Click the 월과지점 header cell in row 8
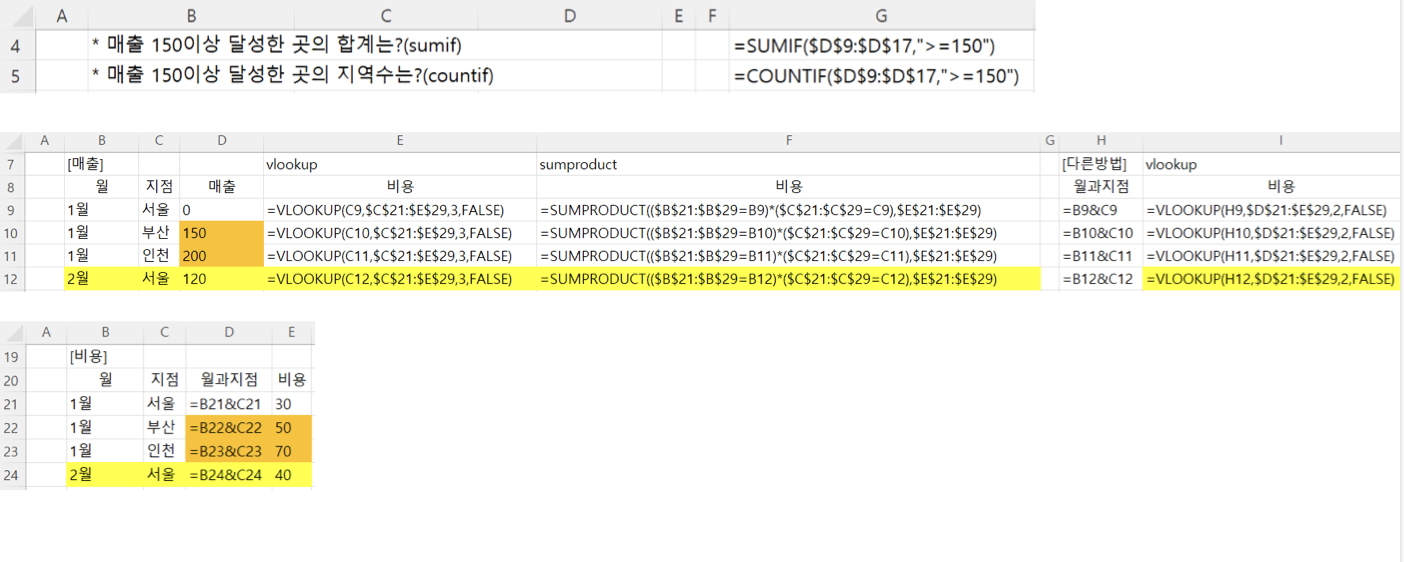This screenshot has height=562, width=1404. point(1101,186)
